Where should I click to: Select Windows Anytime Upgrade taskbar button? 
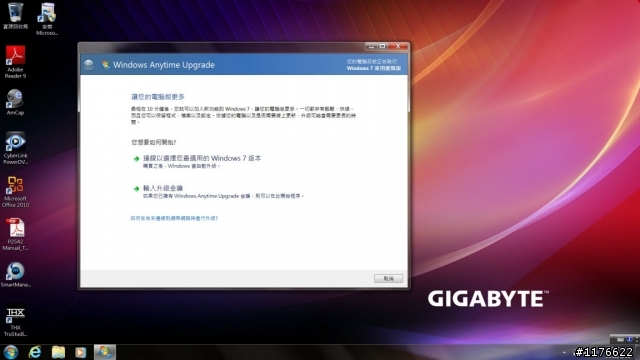point(105,352)
